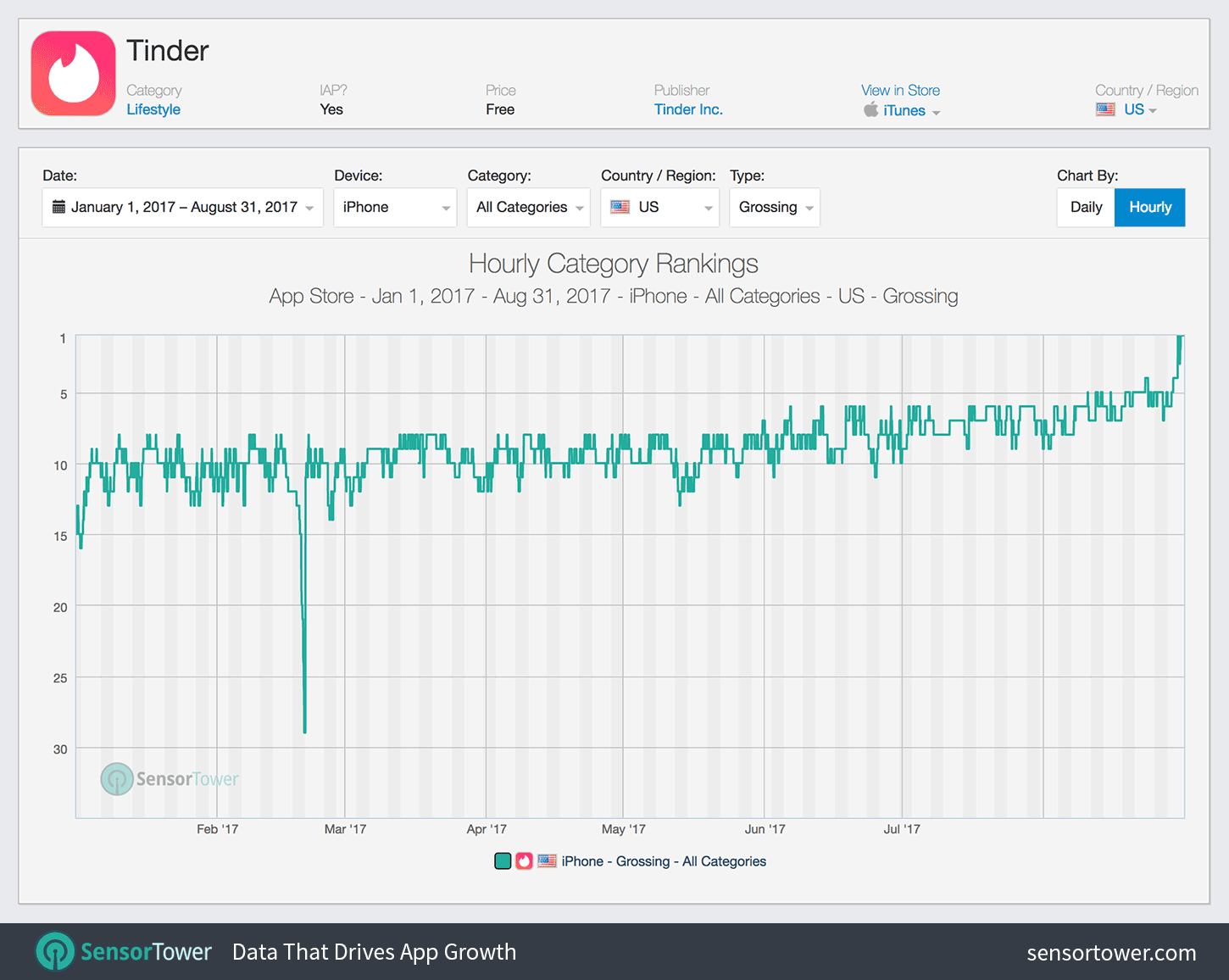Open the Type dropdown showing Grossing
Image resolution: width=1229 pixels, height=980 pixels.
coord(775,208)
